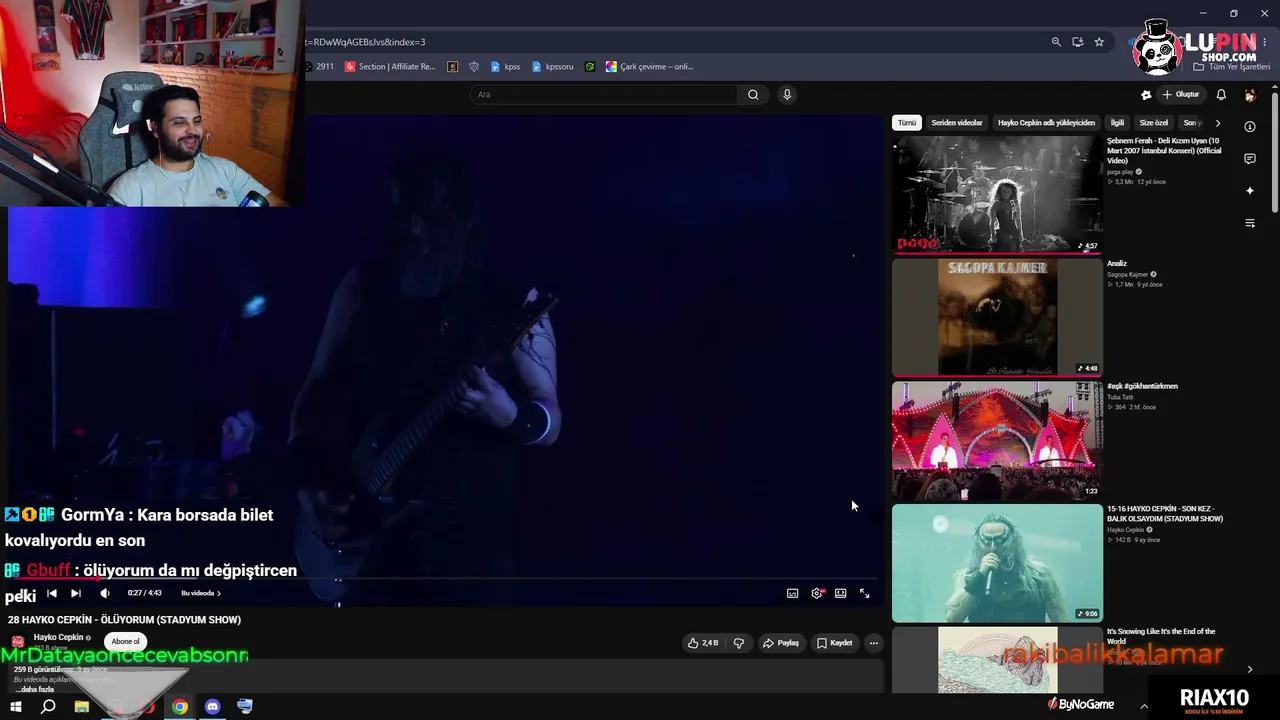Open the Sagopa Kajmer Analiz thumbnail
Viewport: 1280px width, 720px height.
[997, 317]
